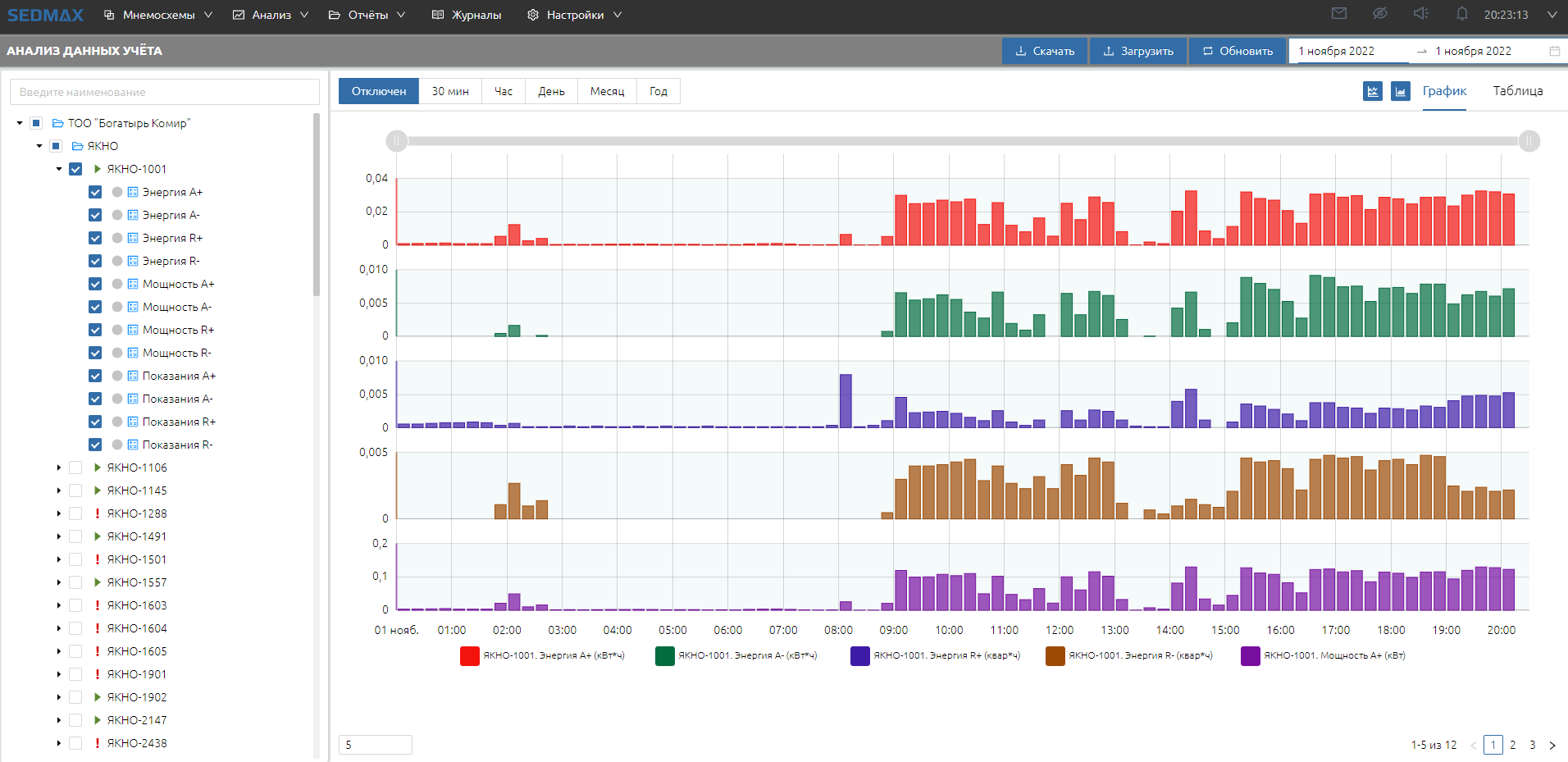
Task: Collapse the ЯКНО-1001 tree node
Action: pyautogui.click(x=59, y=169)
